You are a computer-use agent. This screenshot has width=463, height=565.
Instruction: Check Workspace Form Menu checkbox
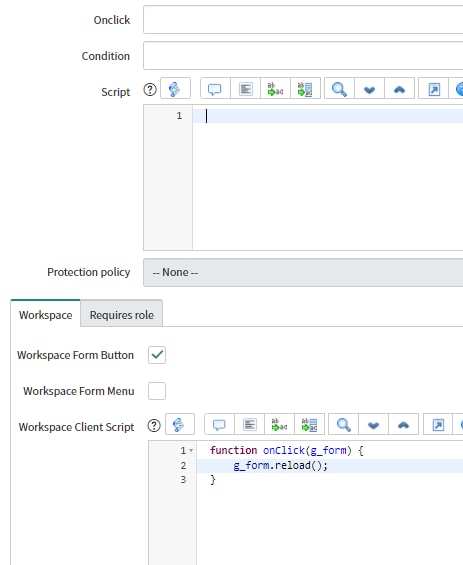tap(157, 391)
